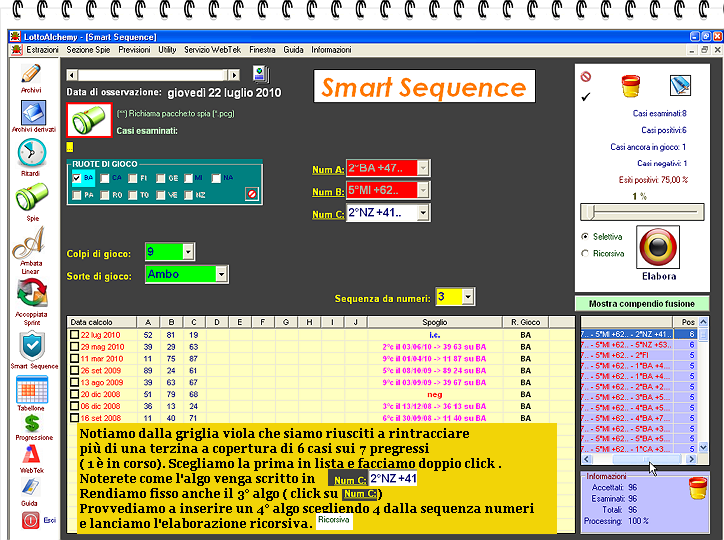The image size is (724, 540).
Task: Open the Archivi pencil icon
Action: [31, 74]
